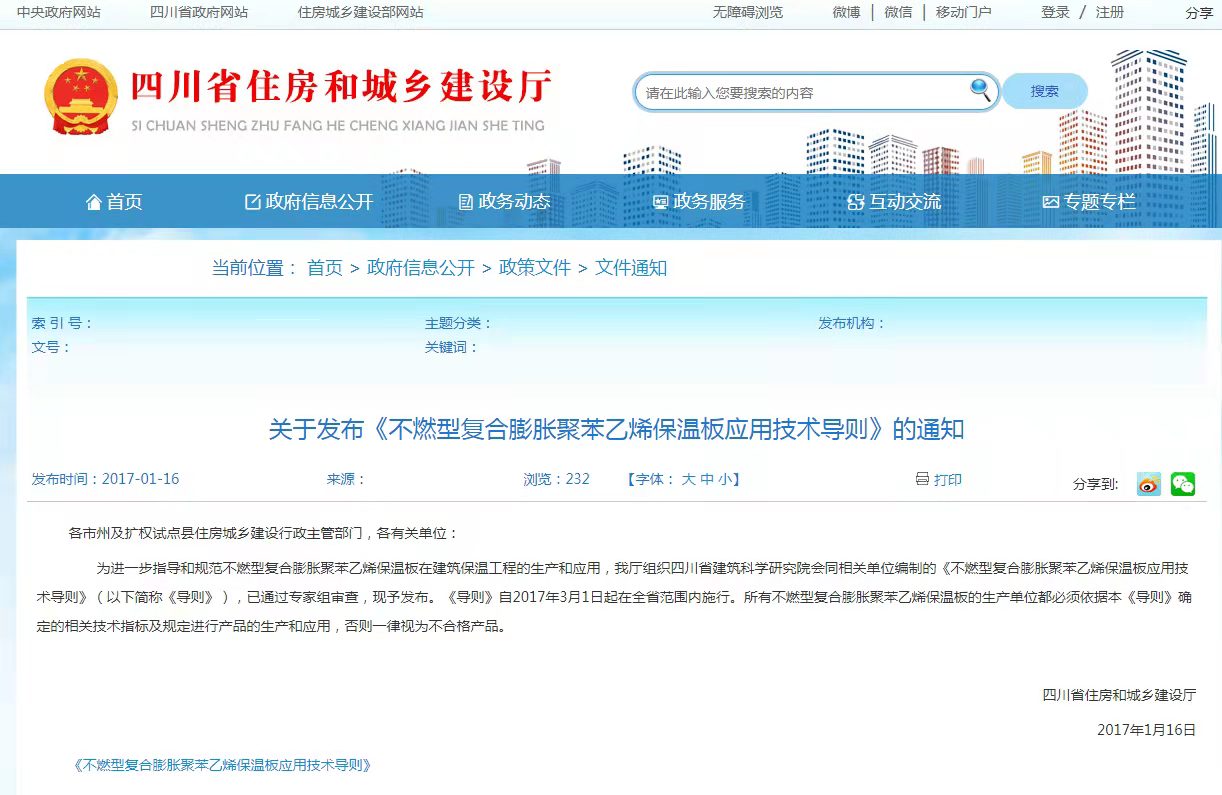Viewport: 1222px width, 795px height.
Task: Share article to Sina Weibo icon
Action: click(x=1148, y=484)
